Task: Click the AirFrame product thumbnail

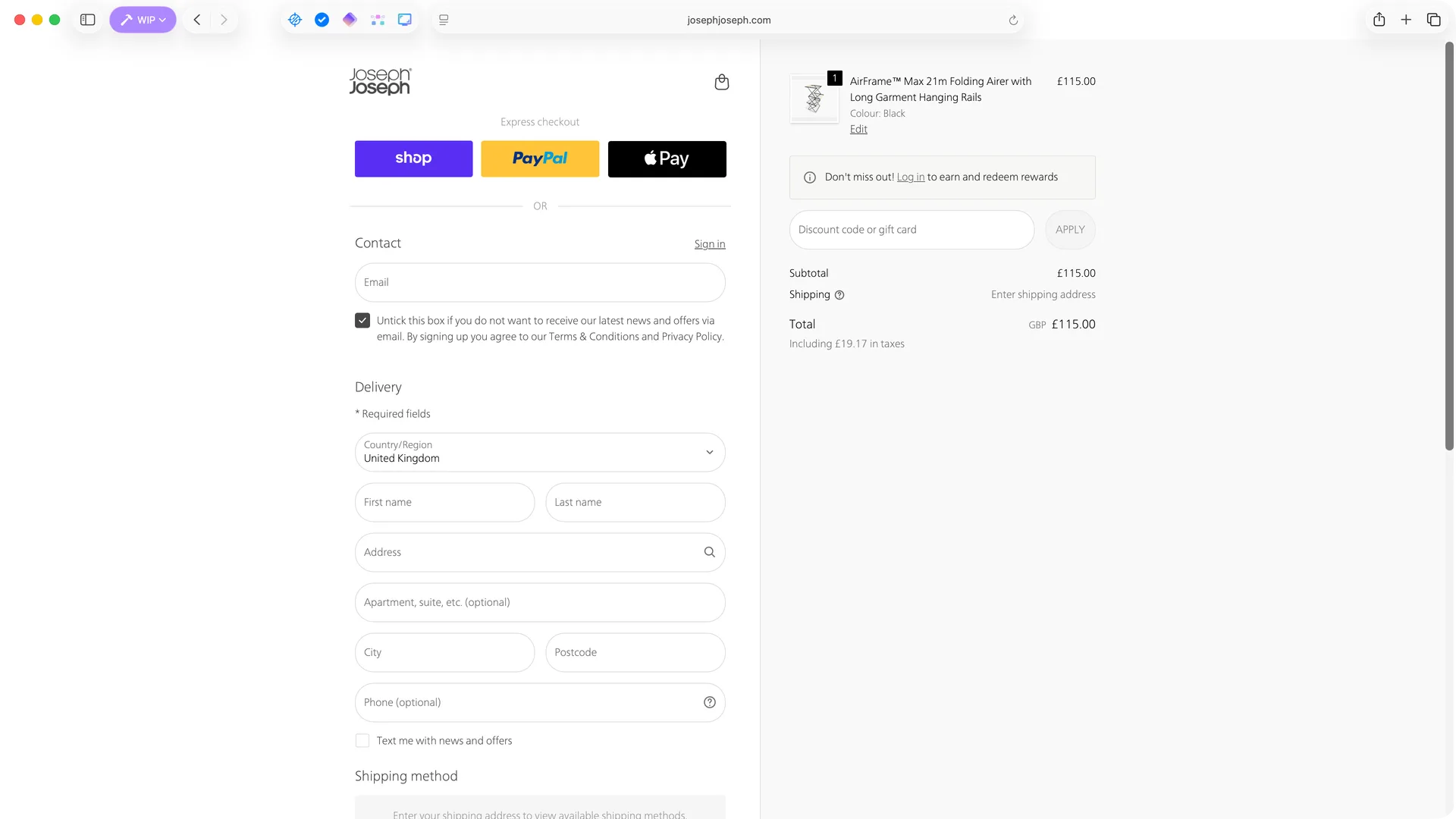Action: click(x=814, y=99)
